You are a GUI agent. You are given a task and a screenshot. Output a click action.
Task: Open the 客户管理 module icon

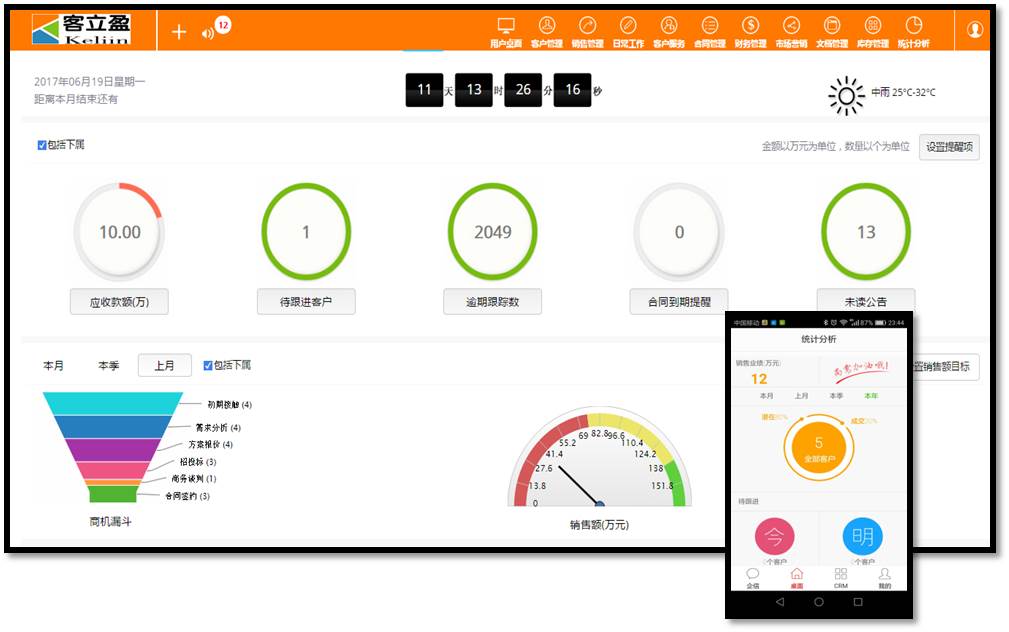pyautogui.click(x=546, y=28)
